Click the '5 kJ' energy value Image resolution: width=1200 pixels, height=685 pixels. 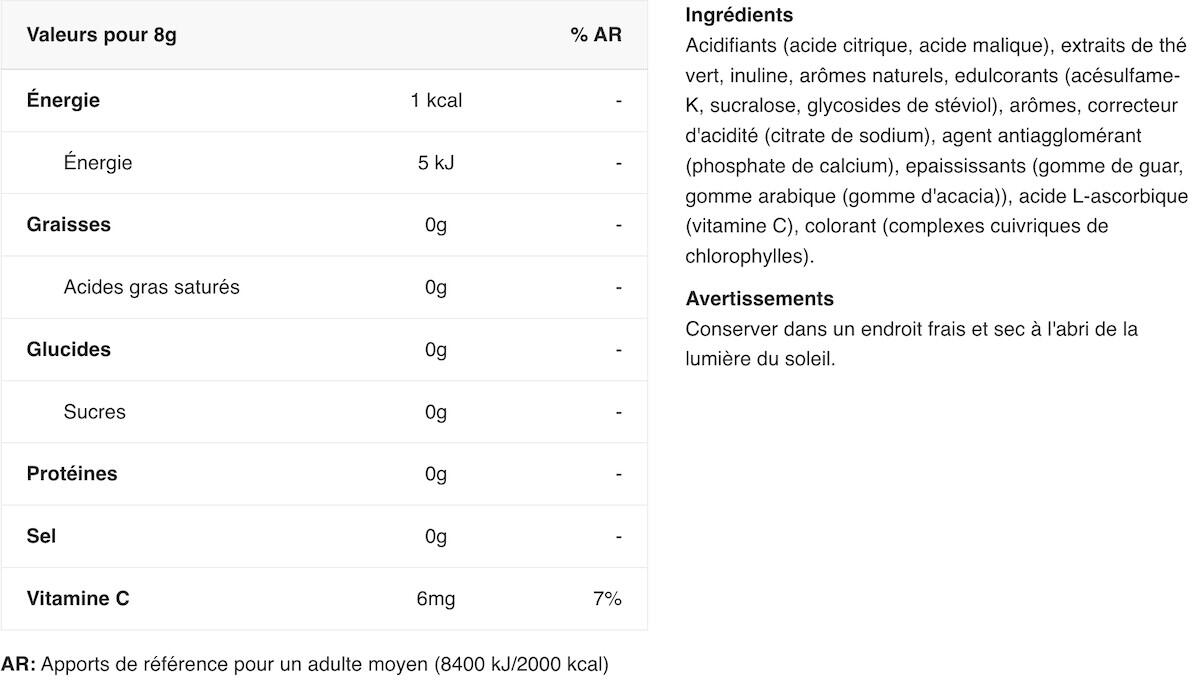coord(436,163)
